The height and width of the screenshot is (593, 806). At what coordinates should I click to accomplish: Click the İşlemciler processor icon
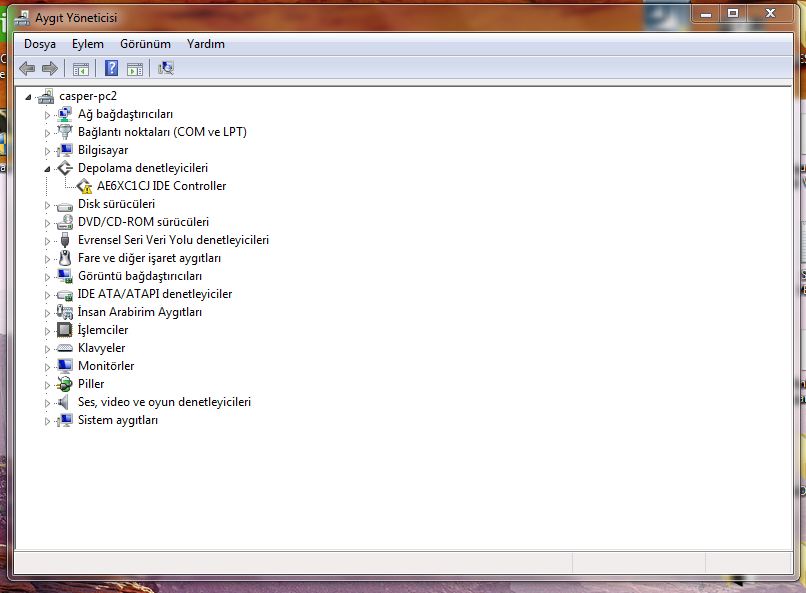[x=65, y=330]
